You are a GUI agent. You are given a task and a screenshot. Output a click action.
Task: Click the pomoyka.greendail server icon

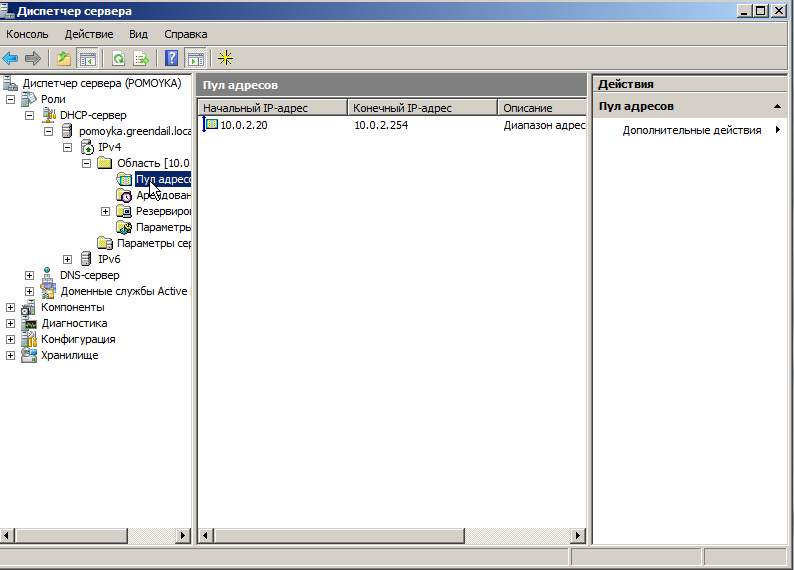[x=66, y=131]
